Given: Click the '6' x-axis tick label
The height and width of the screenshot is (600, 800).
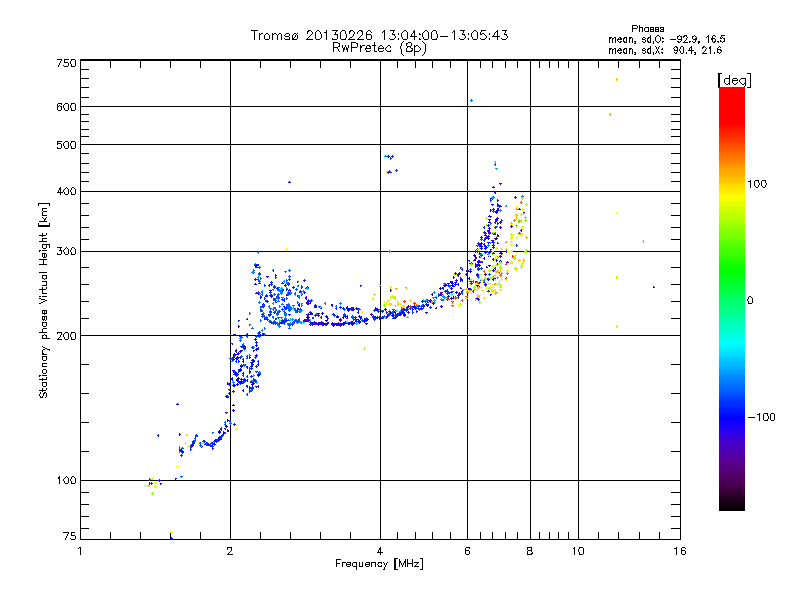Looking at the screenshot, I should 467,552.
